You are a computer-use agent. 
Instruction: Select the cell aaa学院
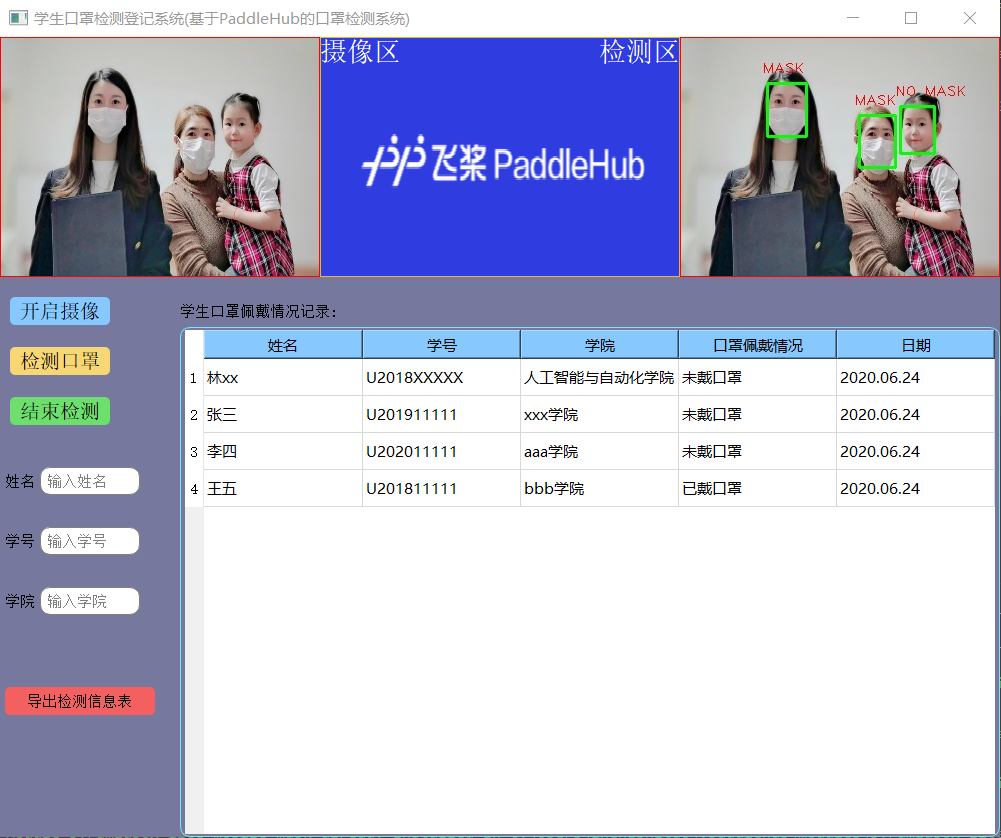tap(599, 452)
